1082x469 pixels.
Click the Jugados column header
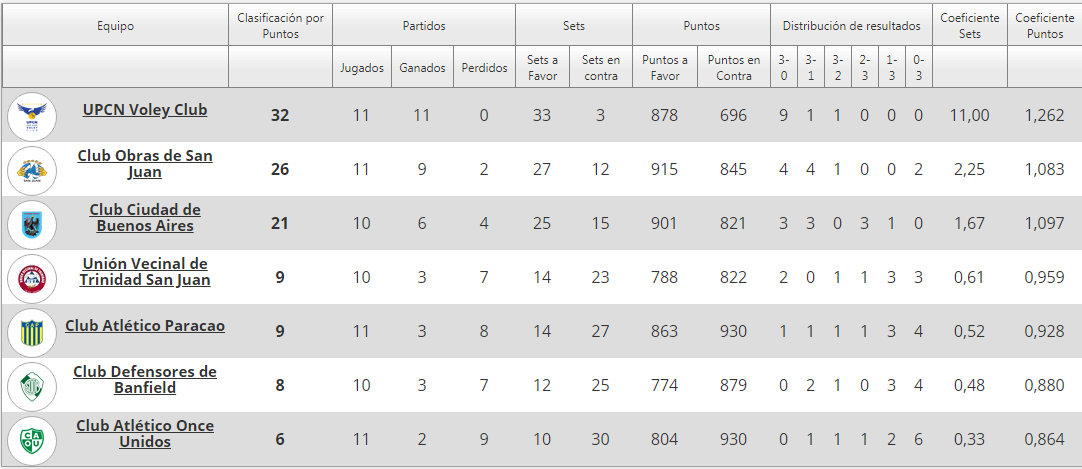[x=361, y=68]
